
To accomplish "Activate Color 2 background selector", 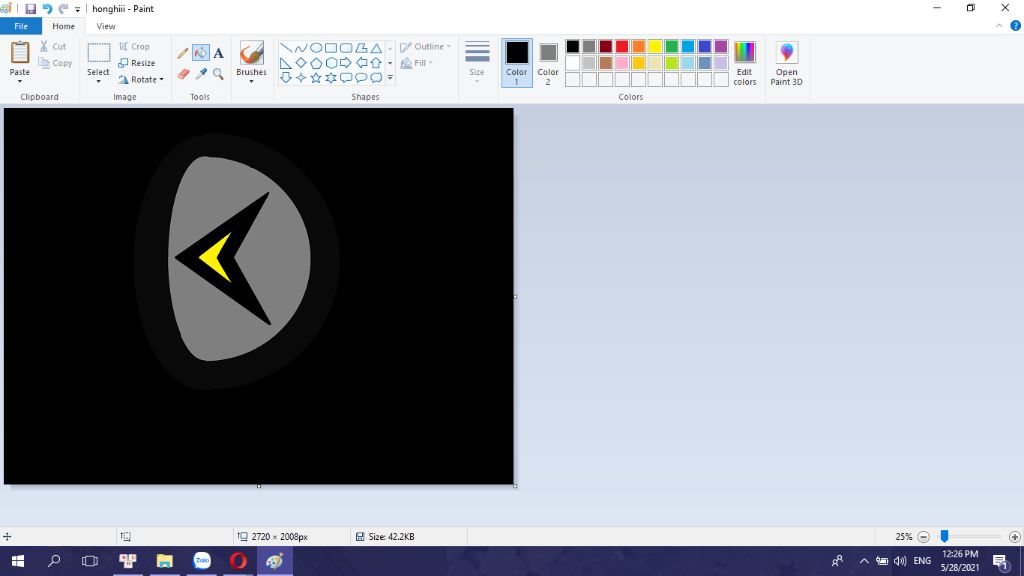I will [548, 63].
